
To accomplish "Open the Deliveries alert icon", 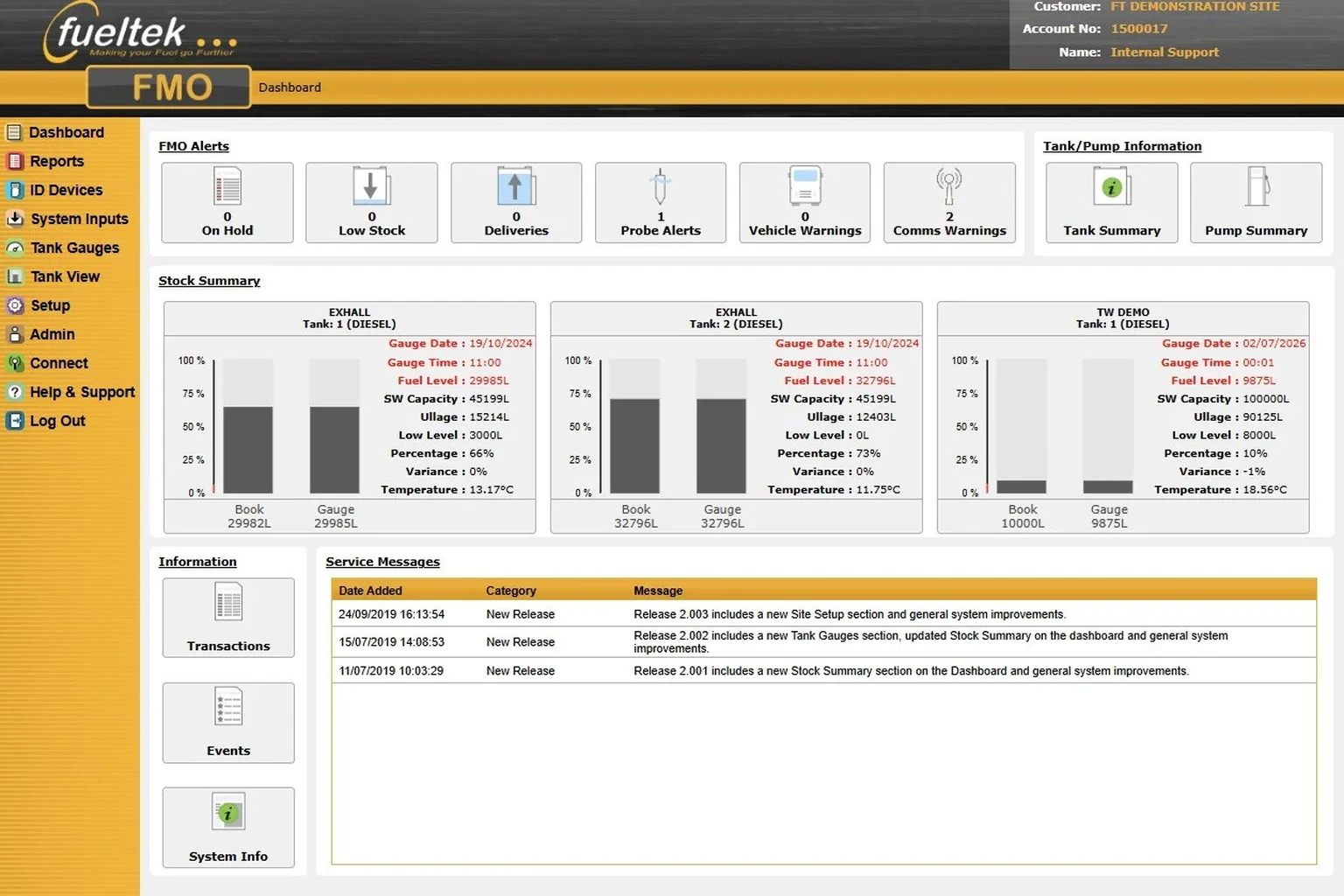I will tap(516, 185).
